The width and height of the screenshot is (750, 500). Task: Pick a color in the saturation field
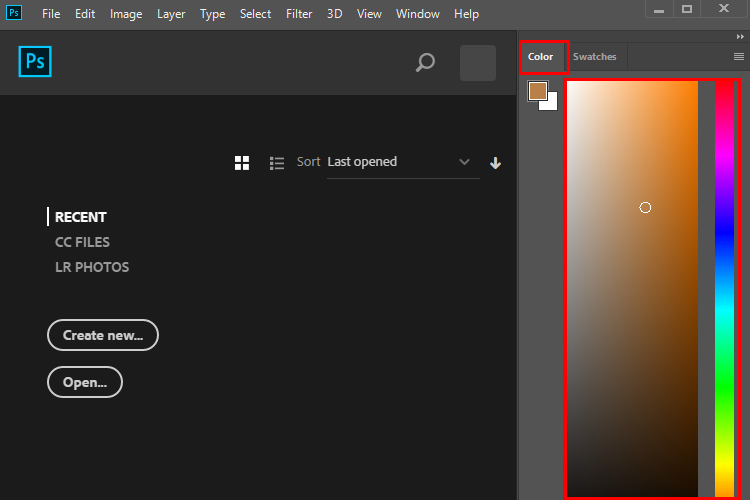click(632, 289)
